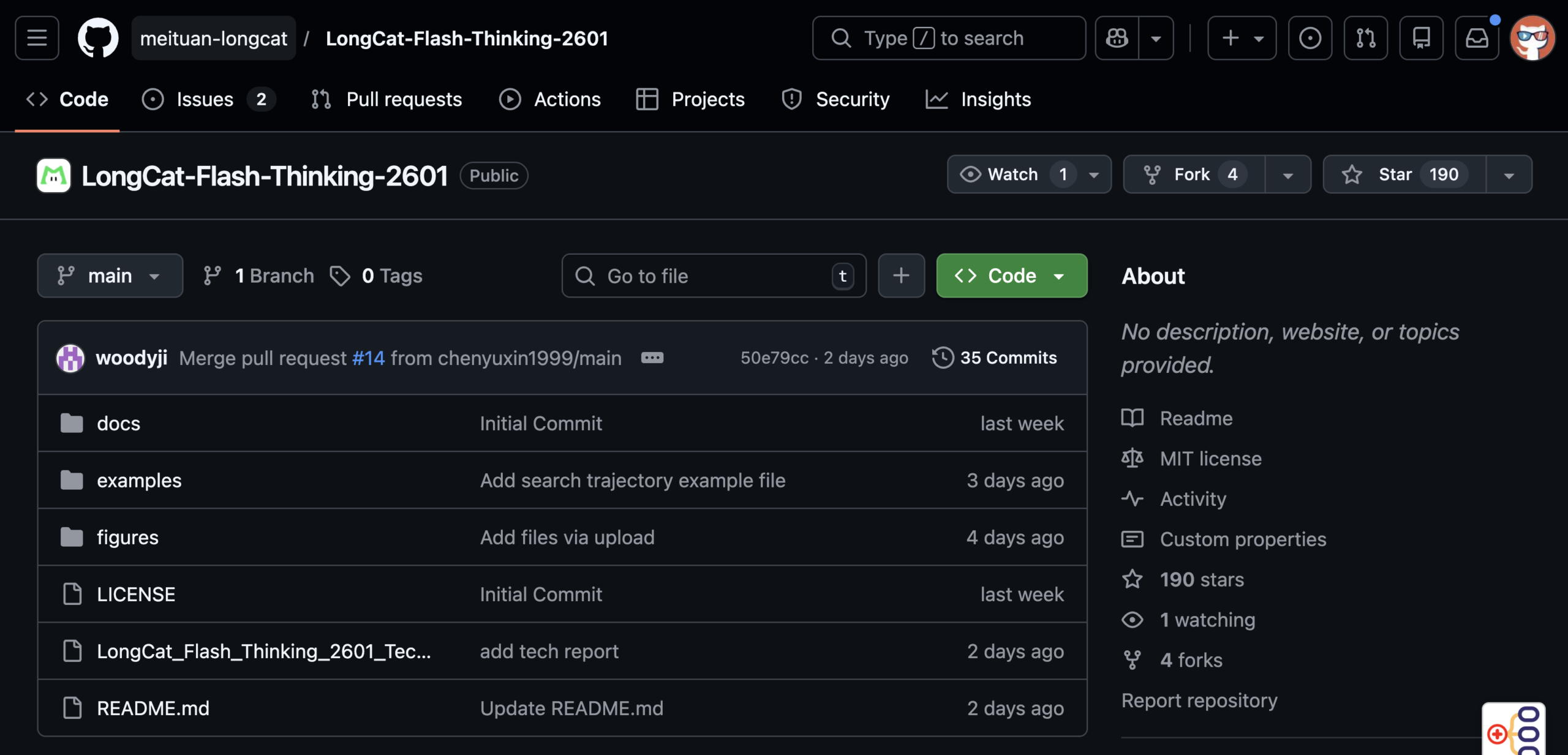Open pull requests icon in header
The image size is (1568, 755).
tap(1365, 38)
